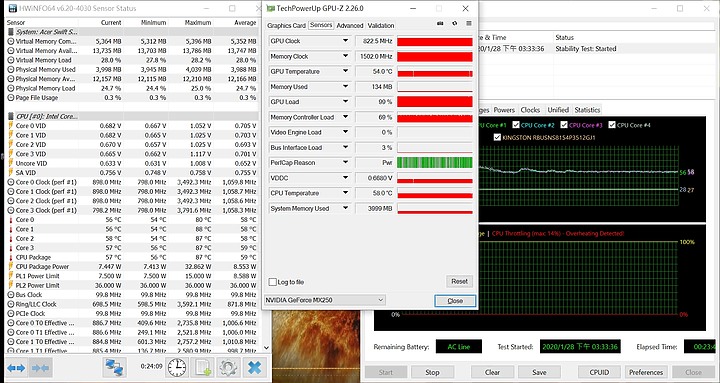Click the Reset button in GPU-Z
The image size is (720, 383).
pyautogui.click(x=459, y=281)
